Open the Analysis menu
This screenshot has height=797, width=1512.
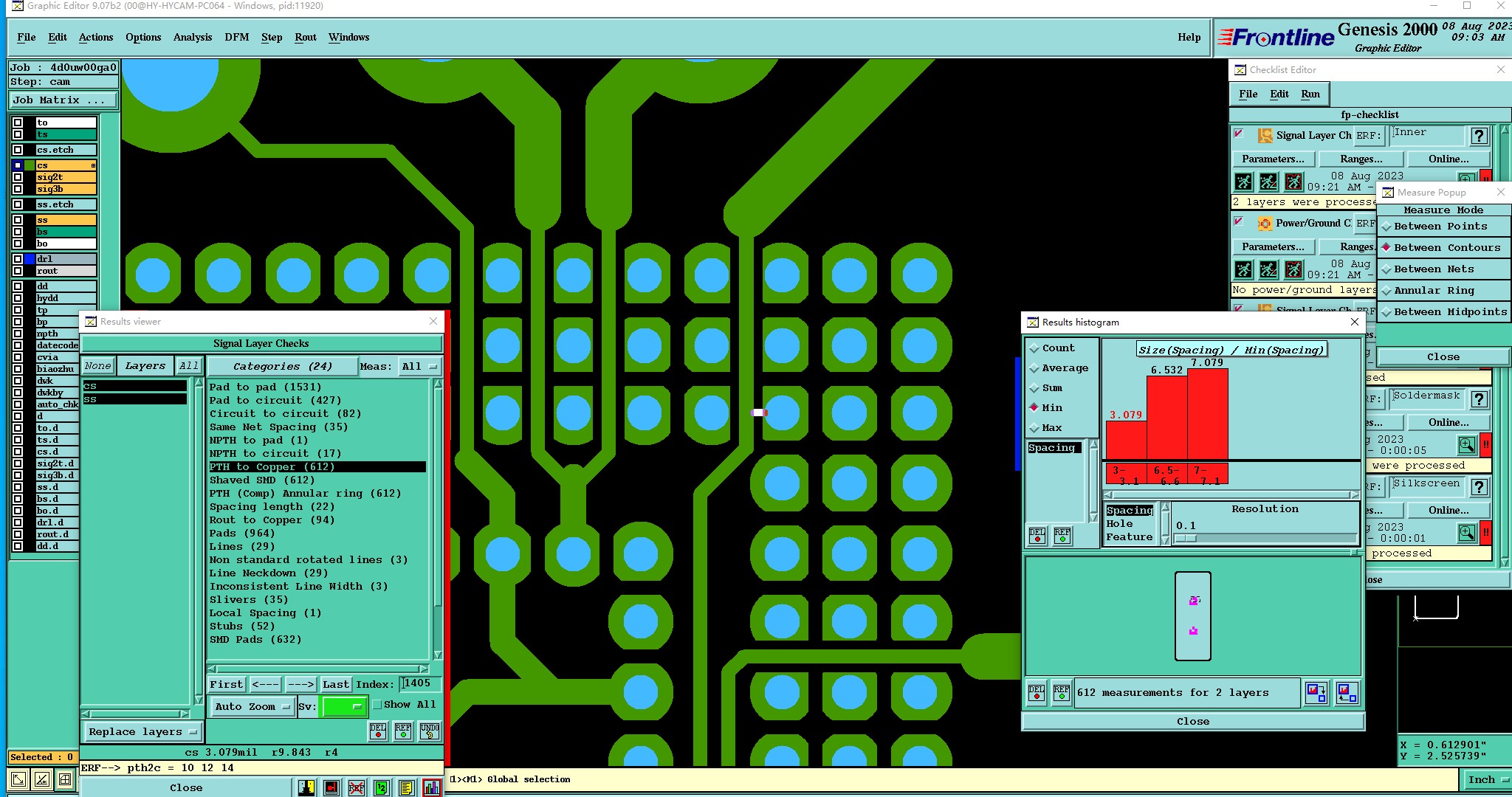(x=193, y=38)
